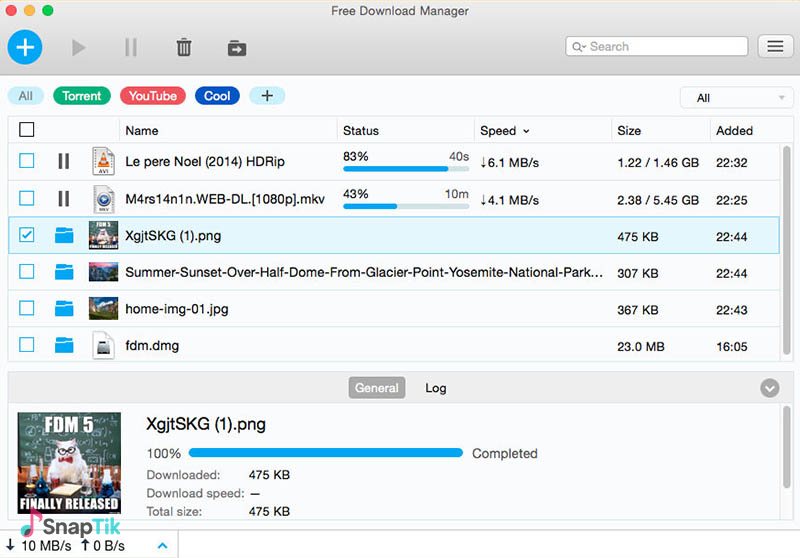Filter by the YouTube tag
800x558 pixels.
153,96
